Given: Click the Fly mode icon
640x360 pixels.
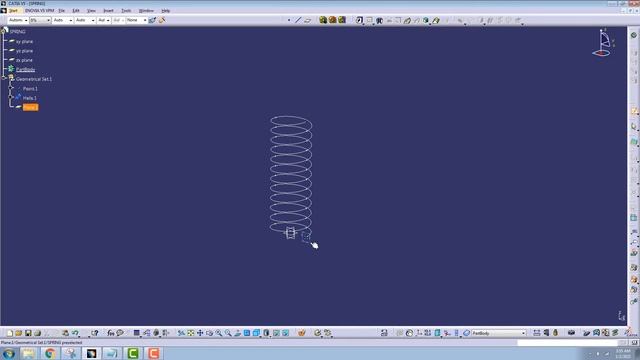Looking at the screenshot, I should [181, 333].
